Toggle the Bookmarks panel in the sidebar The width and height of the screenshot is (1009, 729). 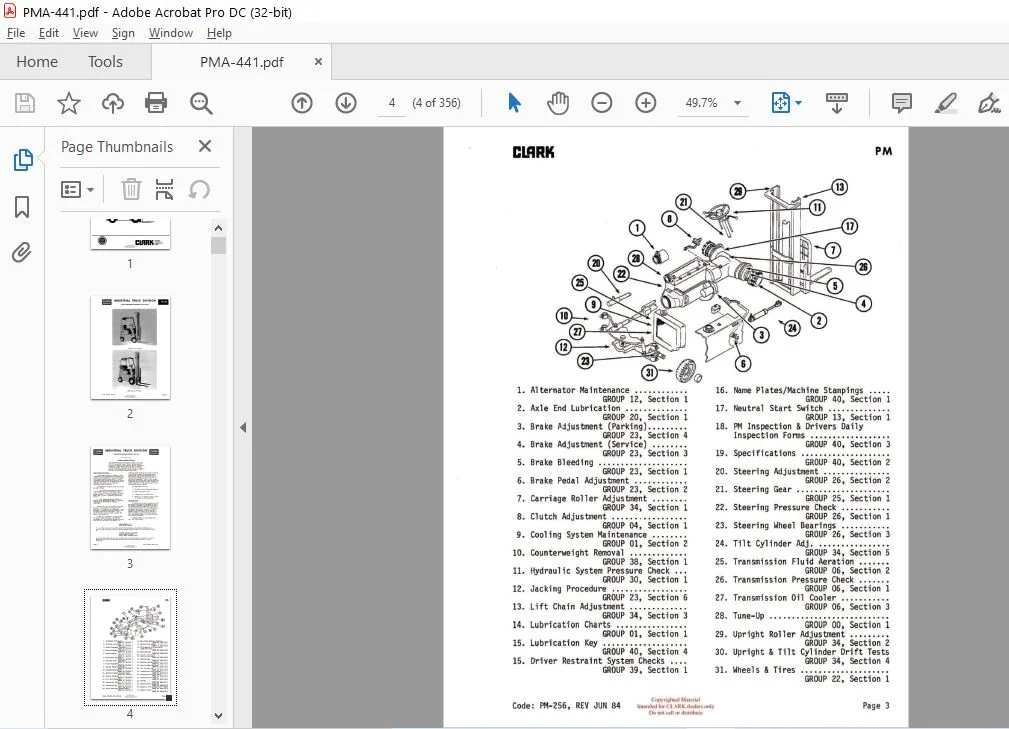pyautogui.click(x=22, y=207)
